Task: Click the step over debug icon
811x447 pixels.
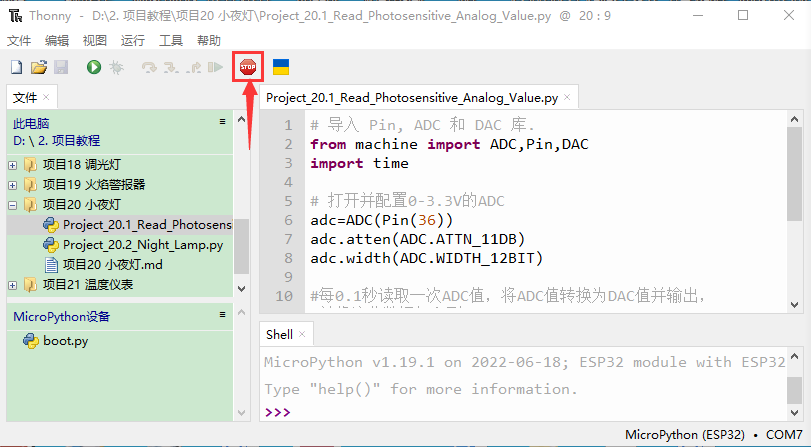Action: 149,67
